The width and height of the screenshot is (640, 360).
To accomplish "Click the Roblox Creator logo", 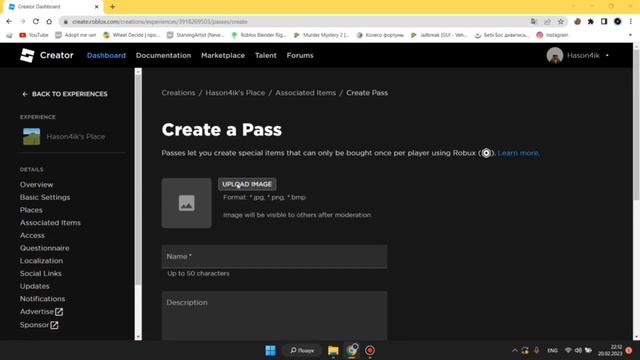I will [x=47, y=55].
